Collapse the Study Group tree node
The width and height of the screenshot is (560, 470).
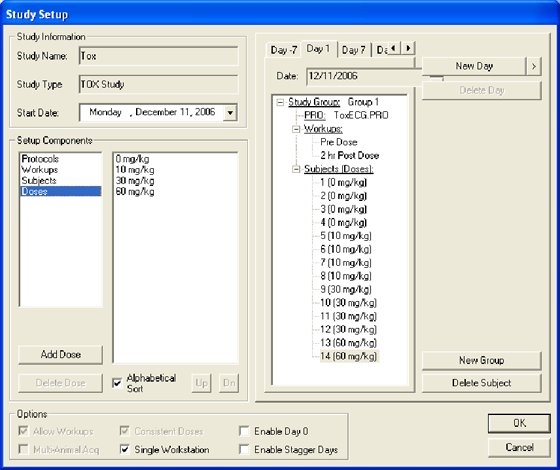click(x=281, y=102)
